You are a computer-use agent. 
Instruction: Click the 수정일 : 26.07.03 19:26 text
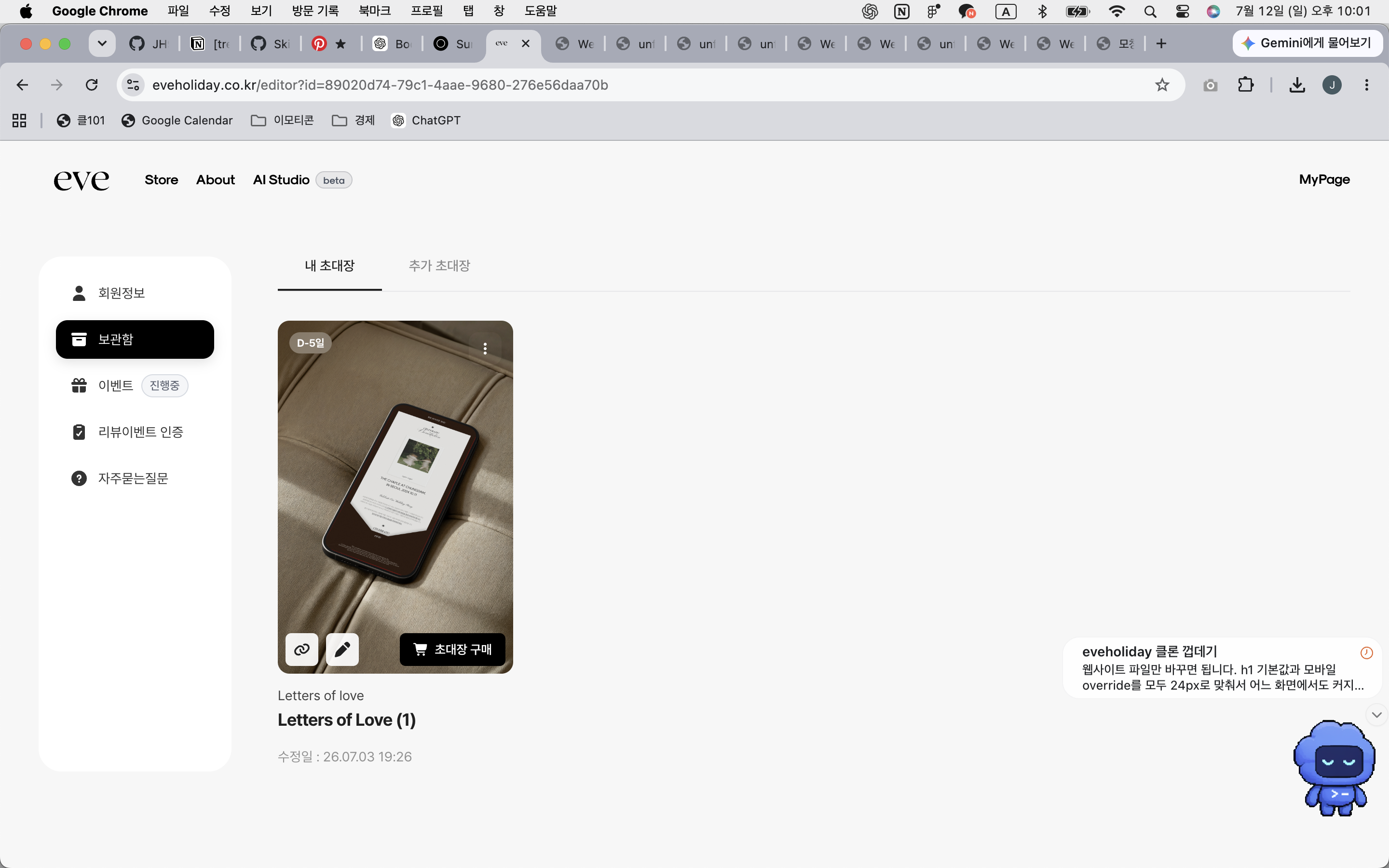345,757
